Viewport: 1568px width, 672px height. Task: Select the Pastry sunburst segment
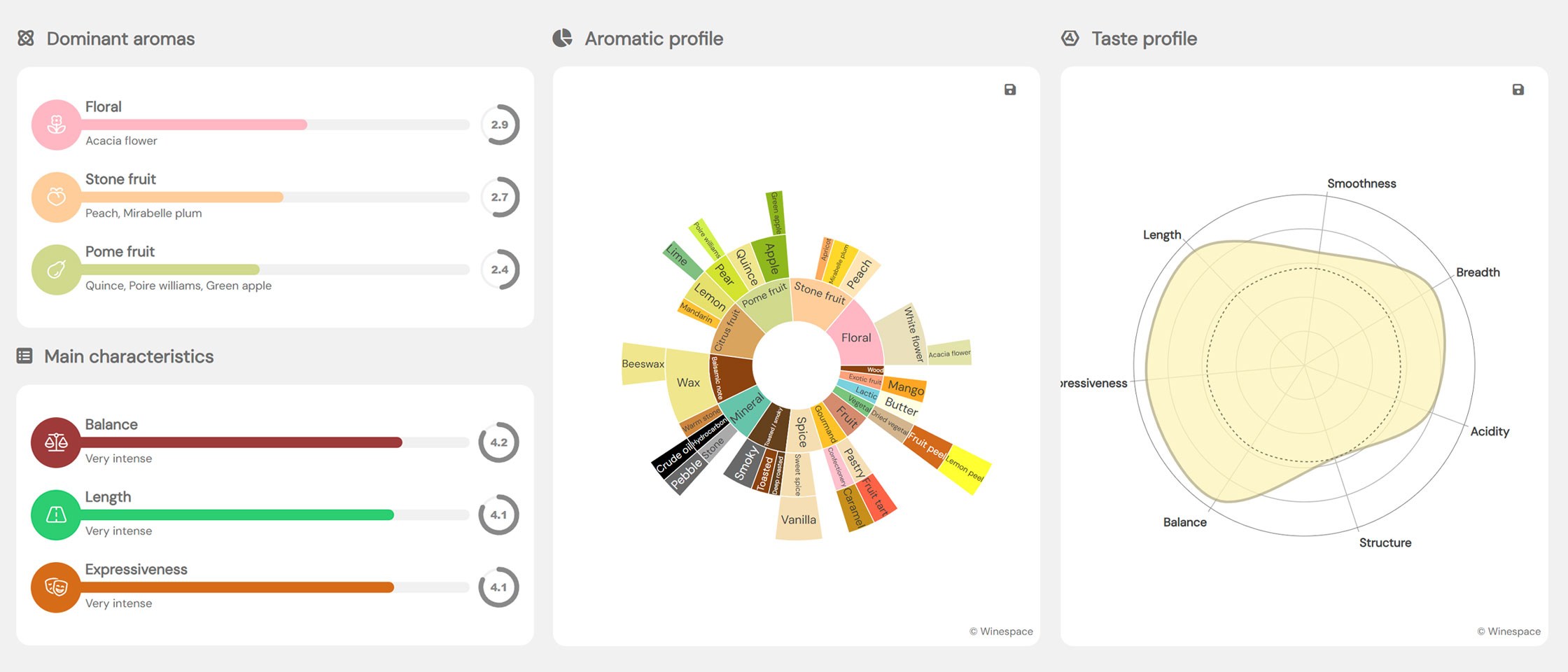pos(855,462)
